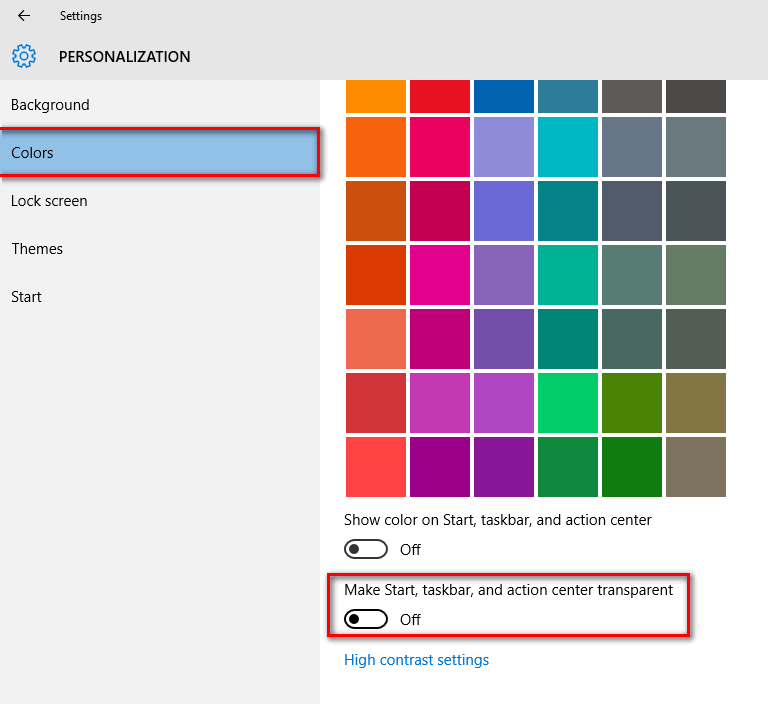Click the back arrow icon

24,16
